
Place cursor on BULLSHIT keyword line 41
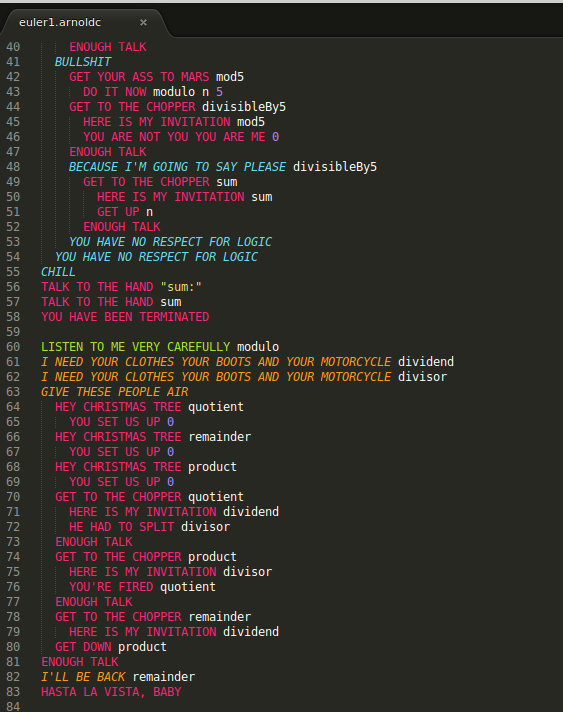click(83, 62)
